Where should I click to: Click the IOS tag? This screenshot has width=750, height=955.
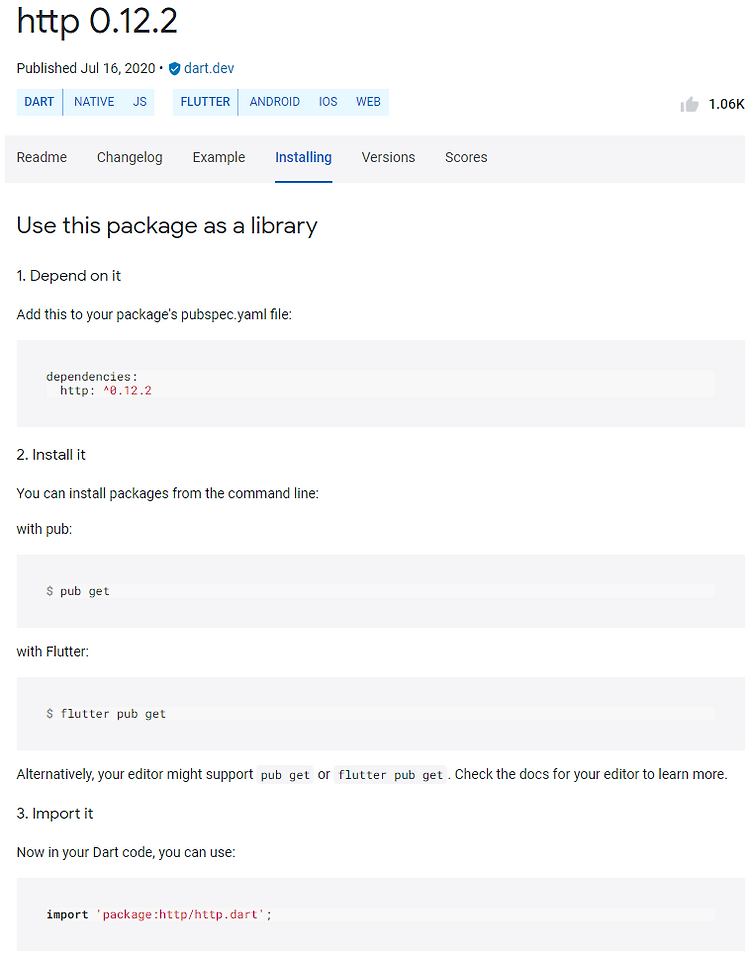coord(328,102)
